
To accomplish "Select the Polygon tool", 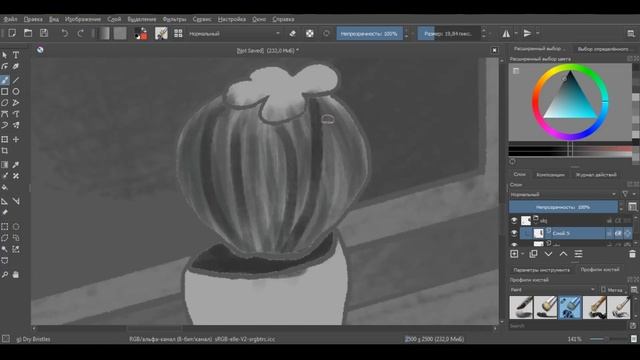I will [4, 102].
